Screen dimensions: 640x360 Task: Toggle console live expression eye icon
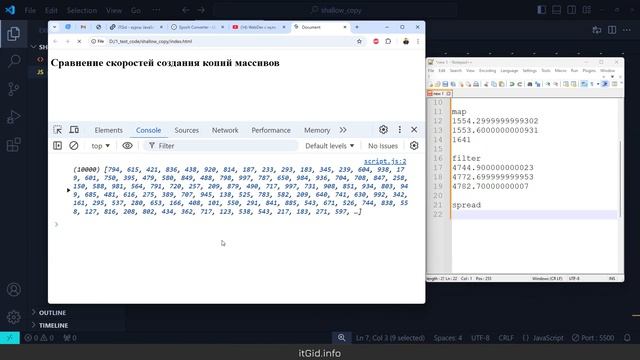click(127, 145)
